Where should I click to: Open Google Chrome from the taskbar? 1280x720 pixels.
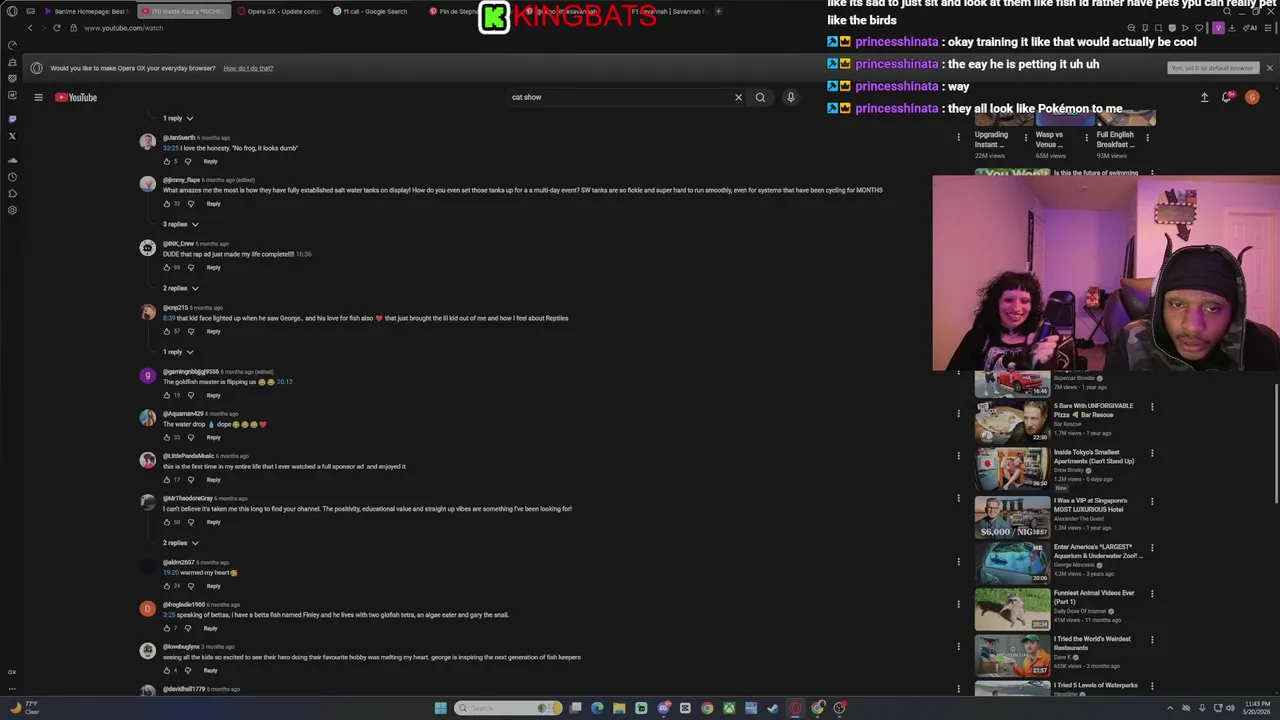click(707, 708)
